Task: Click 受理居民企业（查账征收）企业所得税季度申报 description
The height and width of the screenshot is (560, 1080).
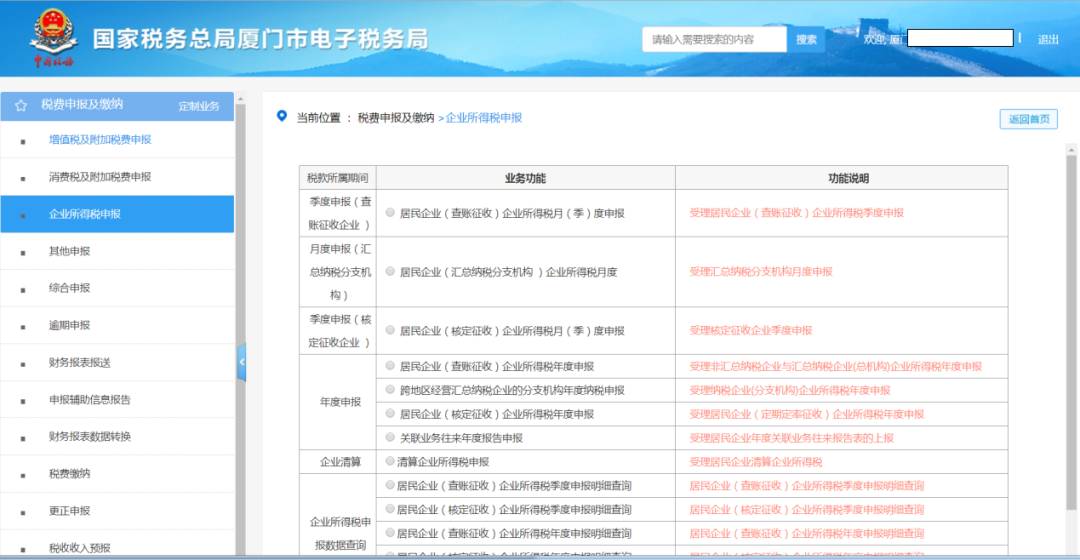Action: 796,213
